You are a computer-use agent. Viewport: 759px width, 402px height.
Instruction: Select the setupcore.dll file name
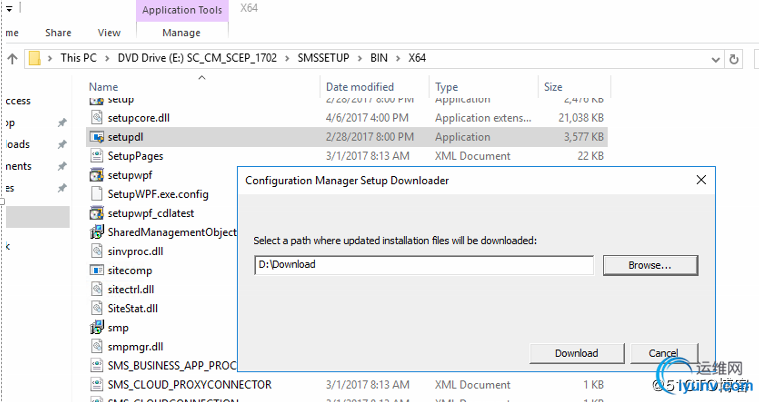pos(138,118)
